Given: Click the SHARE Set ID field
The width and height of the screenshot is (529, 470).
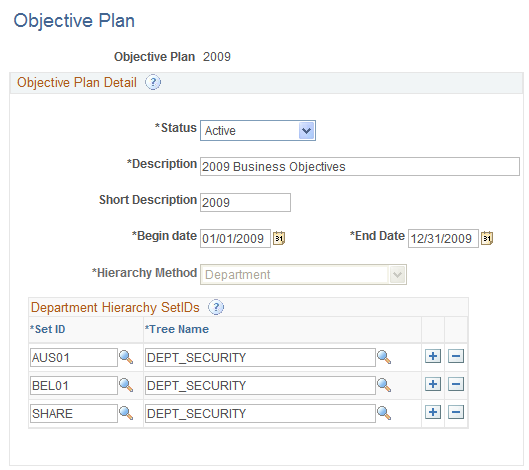Looking at the screenshot, I should pyautogui.click(x=74, y=414).
